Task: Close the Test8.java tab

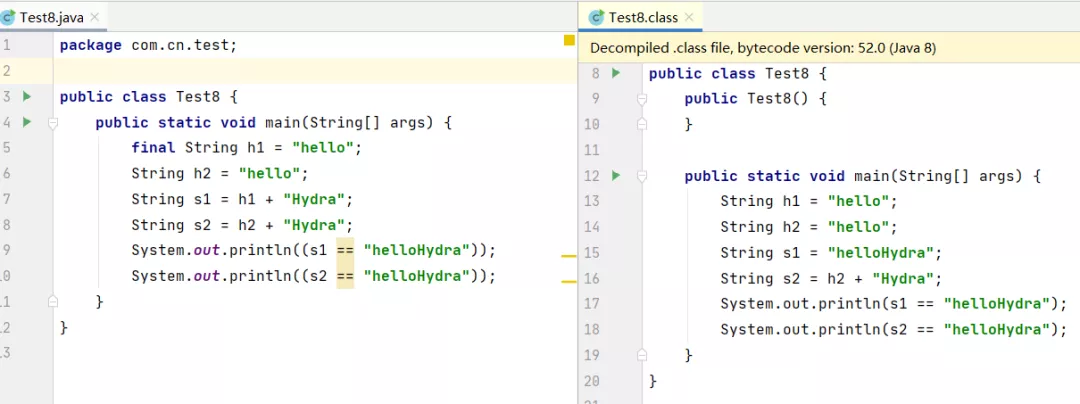Action: point(94,17)
